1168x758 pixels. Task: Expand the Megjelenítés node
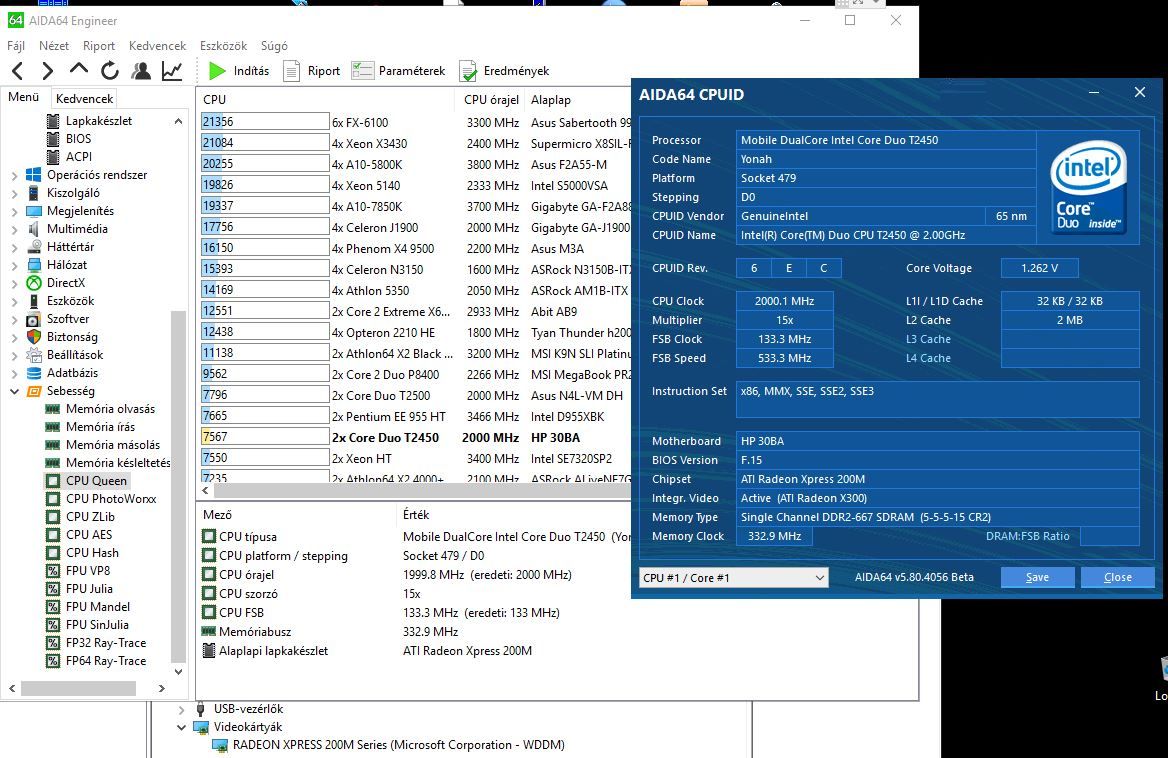point(15,211)
